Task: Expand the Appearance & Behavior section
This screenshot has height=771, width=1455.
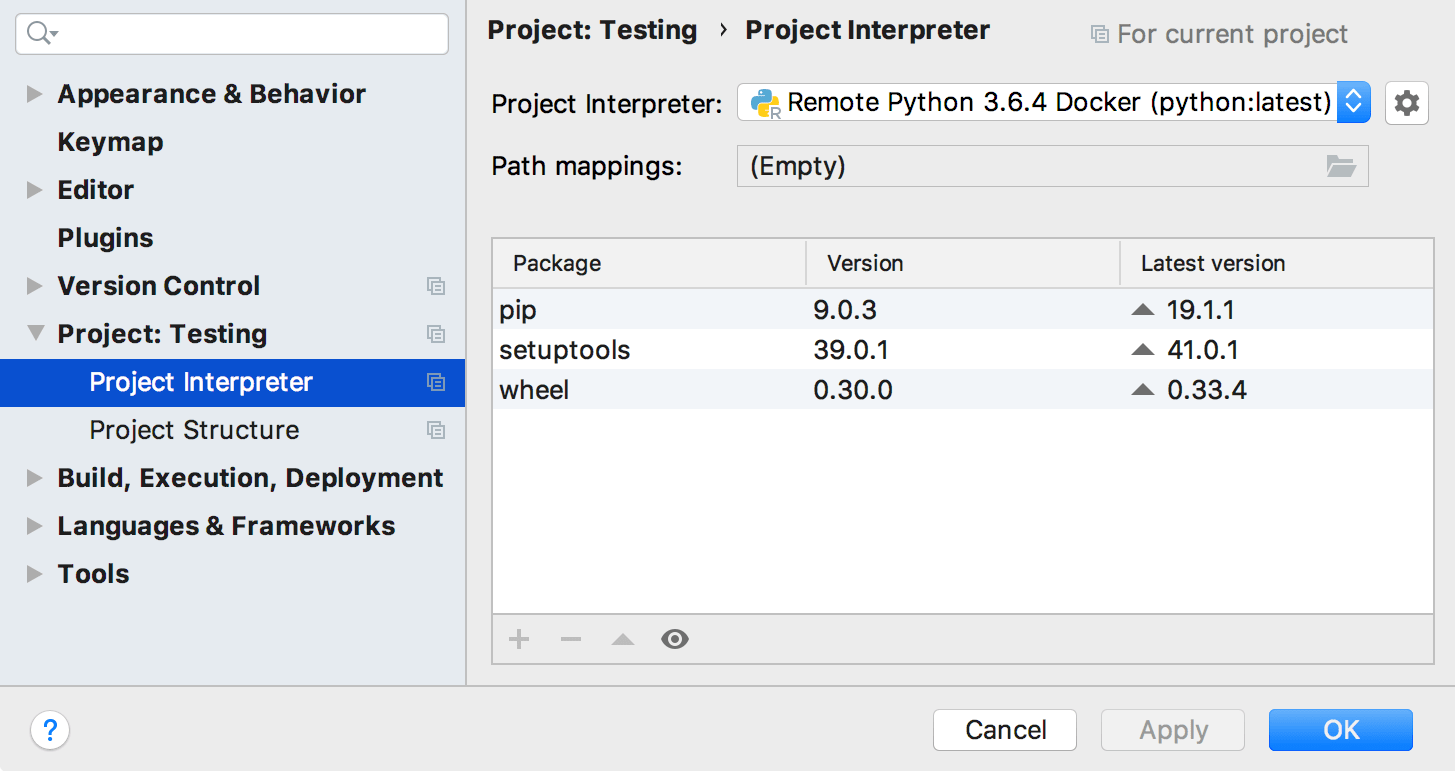Action: click(34, 93)
